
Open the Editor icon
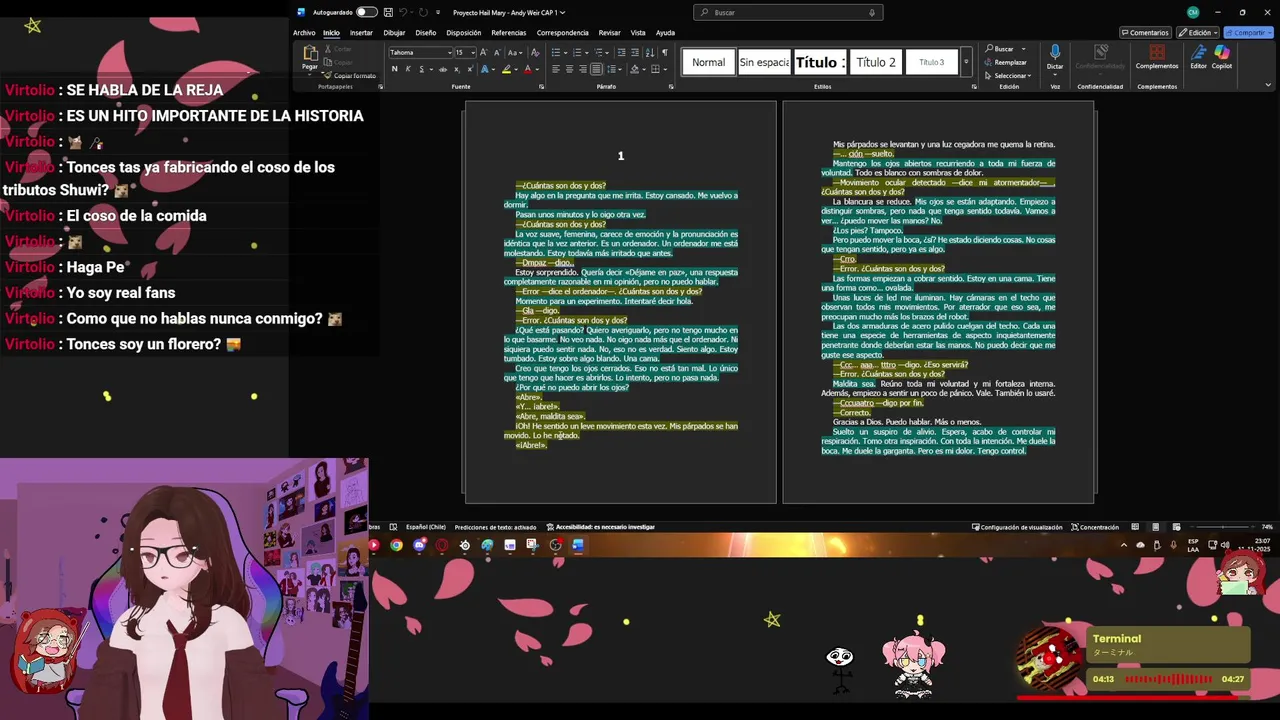1198,52
